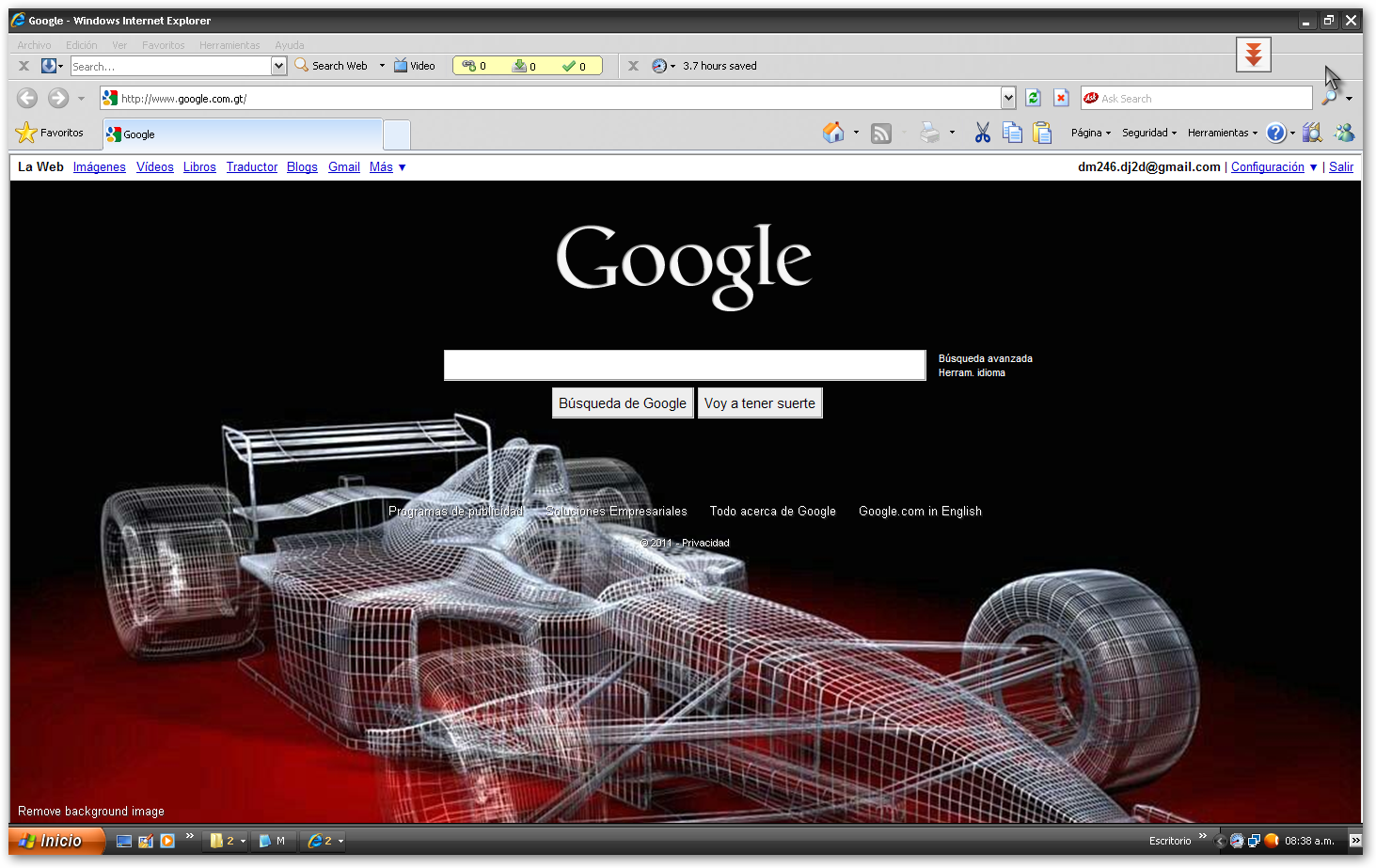This screenshot has width=1376, height=868.
Task: Click the Búsqueda de Google button
Action: click(x=623, y=403)
